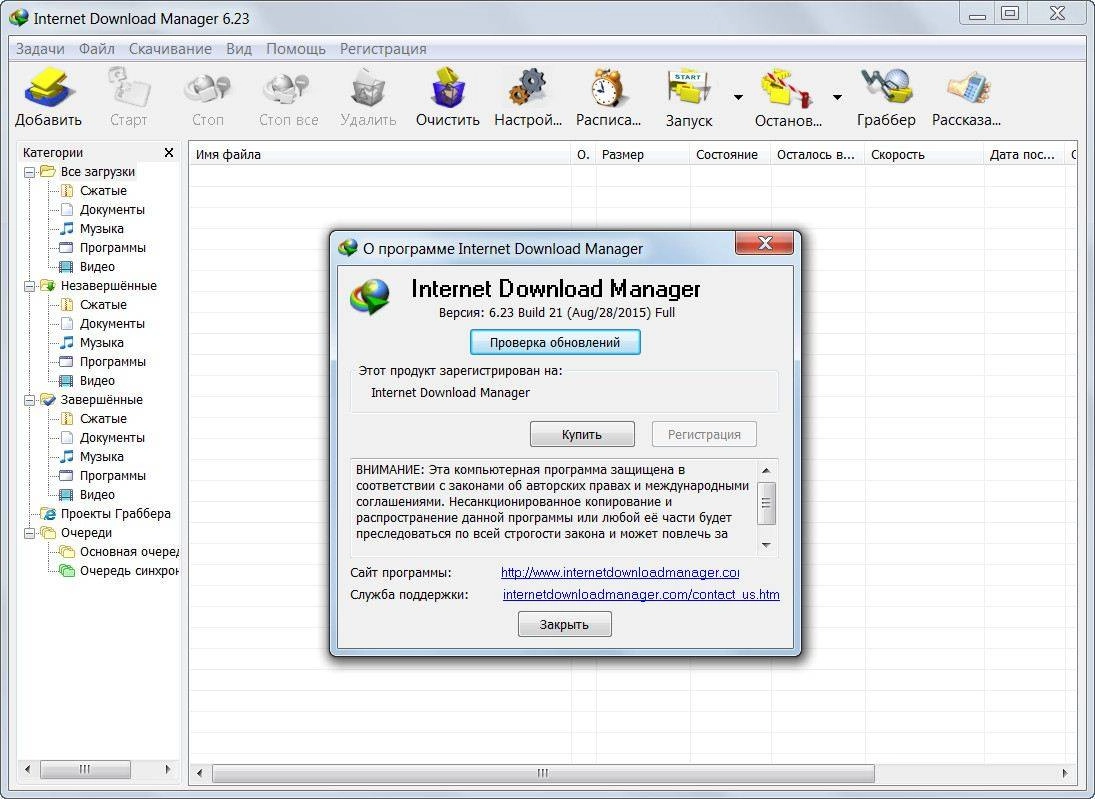Collapse the Все загрузки tree node

[29, 172]
